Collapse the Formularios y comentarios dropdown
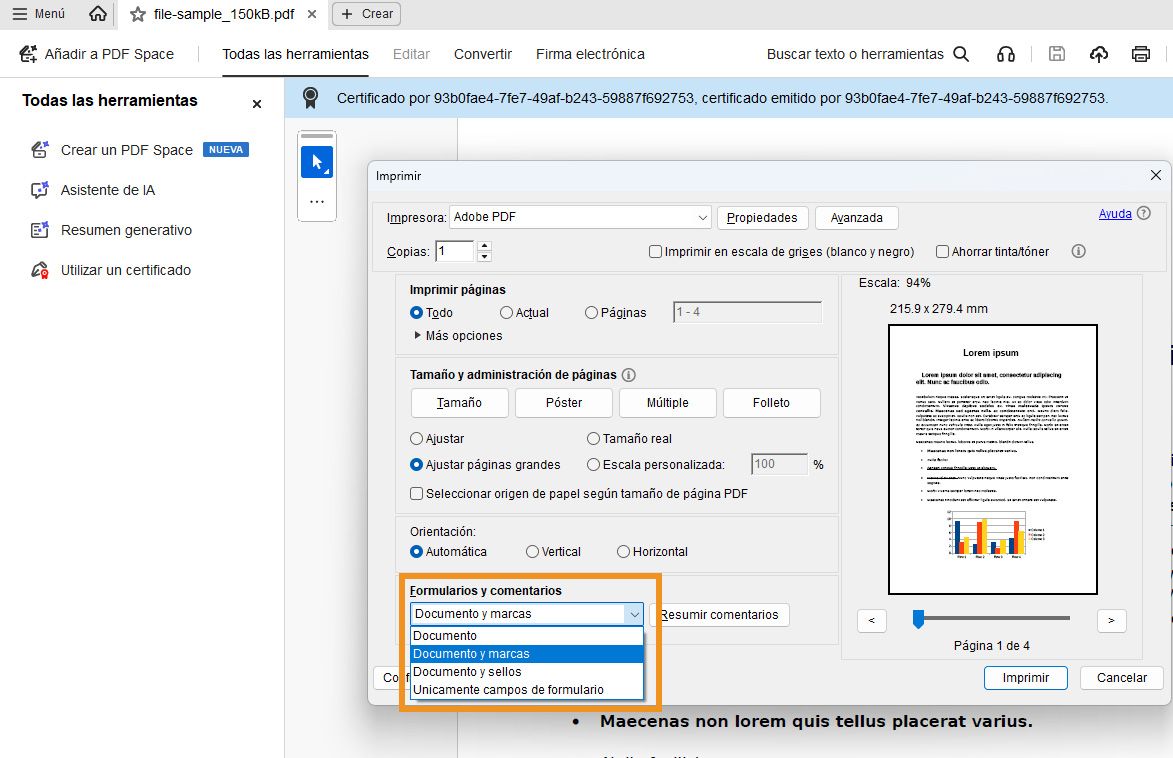This screenshot has height=758, width=1173. [x=634, y=614]
